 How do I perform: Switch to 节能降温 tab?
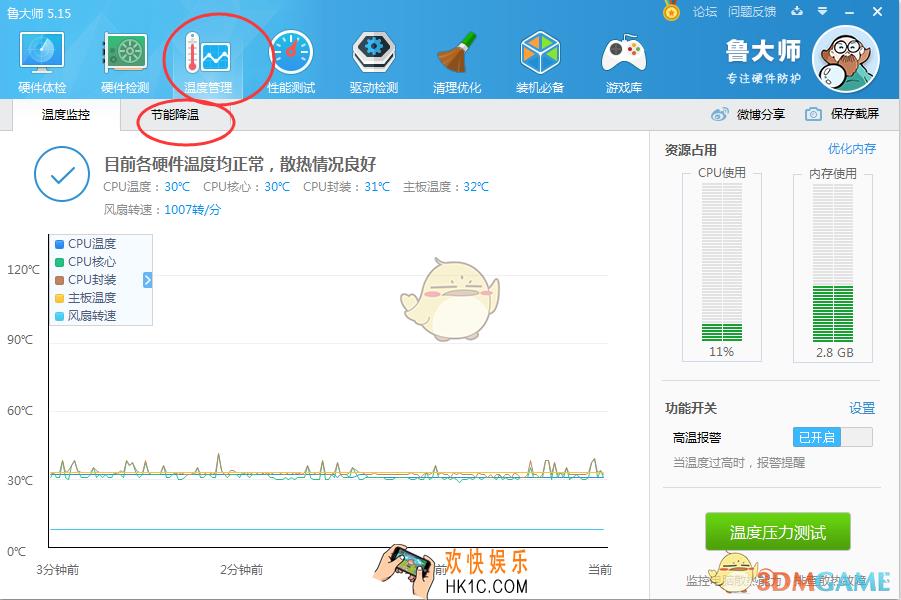[x=175, y=115]
